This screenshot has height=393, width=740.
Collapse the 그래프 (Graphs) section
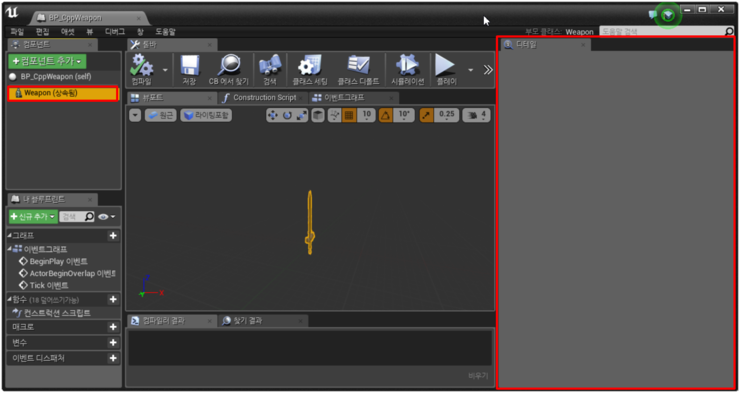click(x=10, y=235)
